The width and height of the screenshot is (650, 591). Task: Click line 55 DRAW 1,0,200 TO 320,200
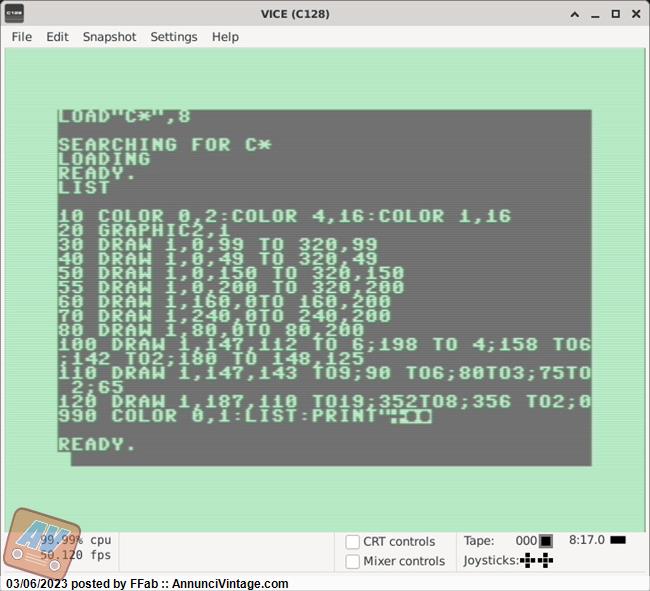231,287
